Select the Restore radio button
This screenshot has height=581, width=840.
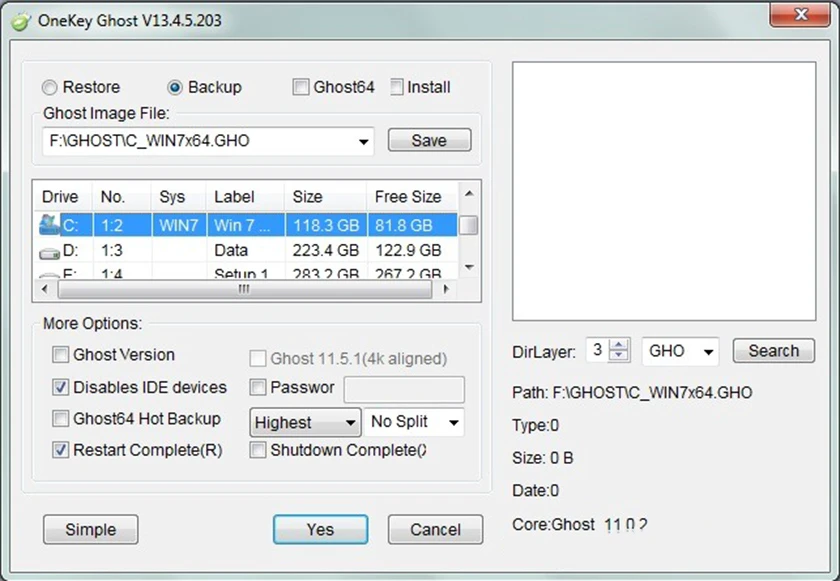coord(48,87)
